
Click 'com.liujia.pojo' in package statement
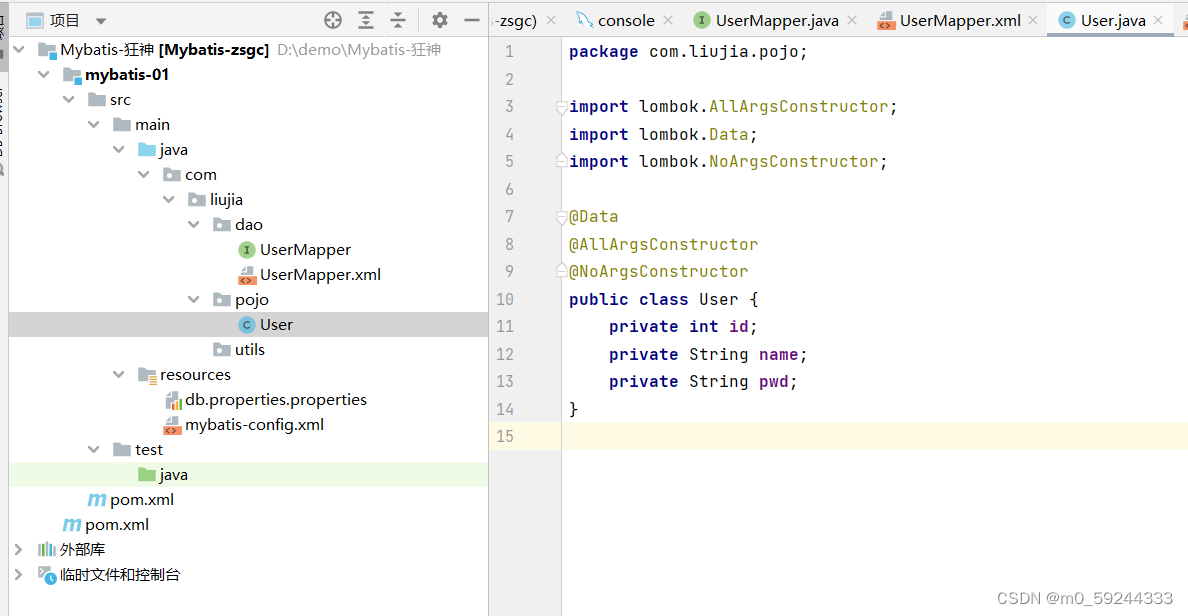[723, 52]
